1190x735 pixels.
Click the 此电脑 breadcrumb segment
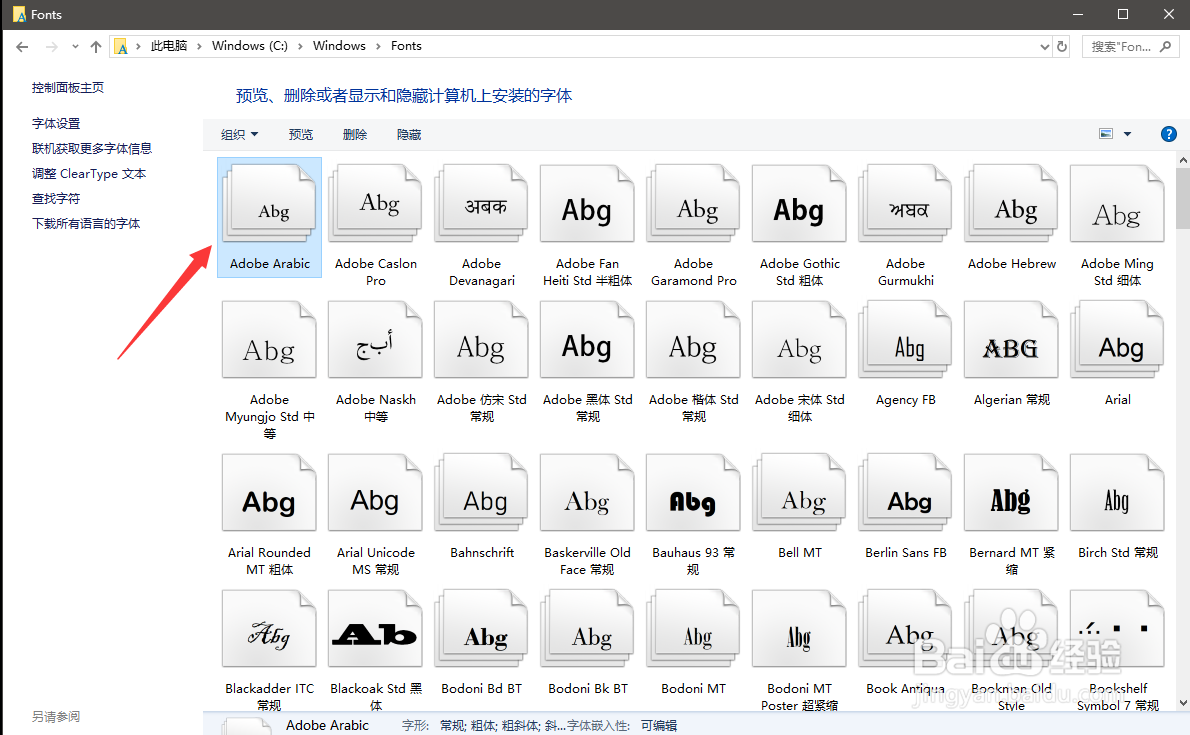point(168,46)
